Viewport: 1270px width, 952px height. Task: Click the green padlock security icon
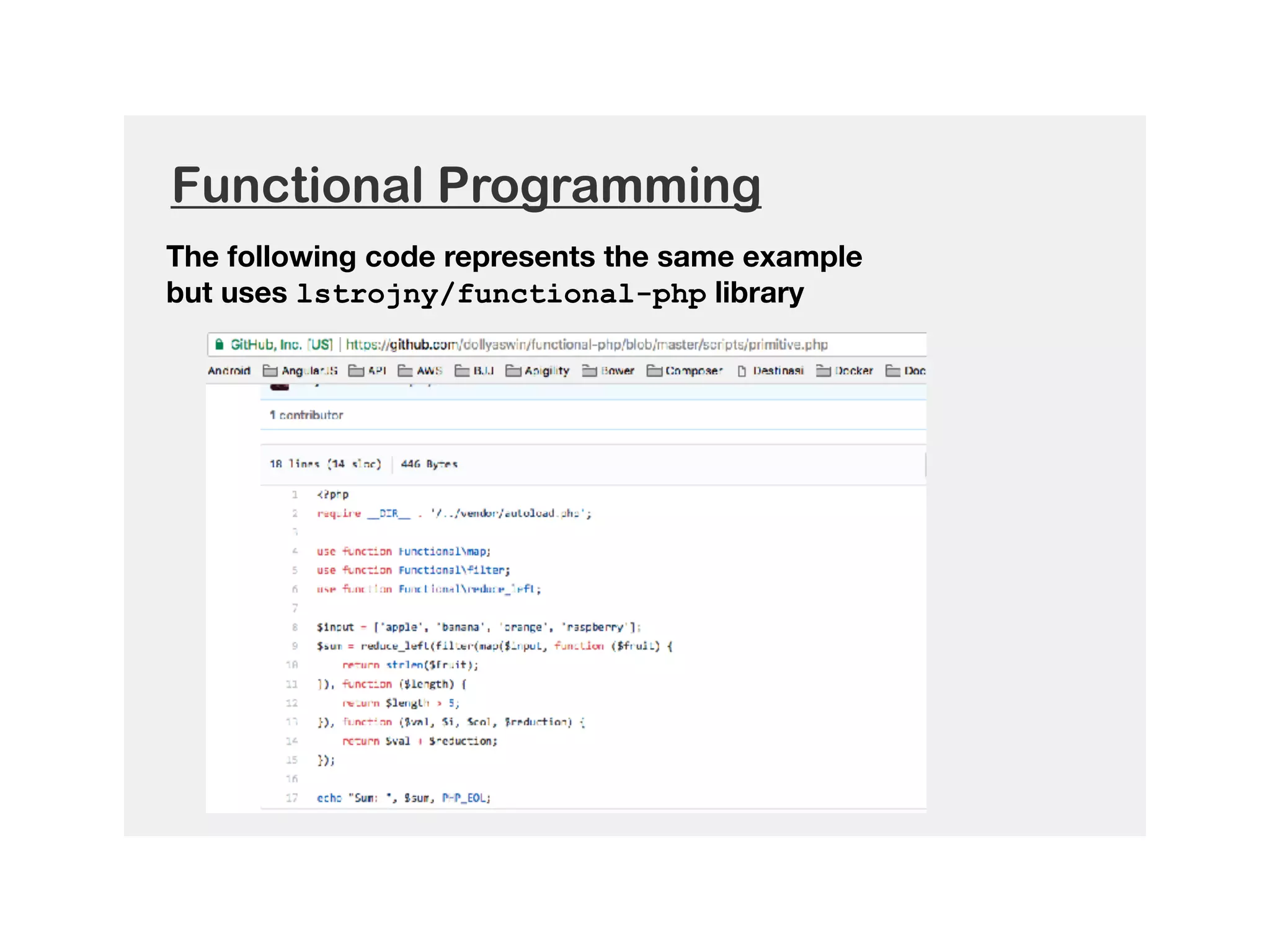tap(219, 344)
